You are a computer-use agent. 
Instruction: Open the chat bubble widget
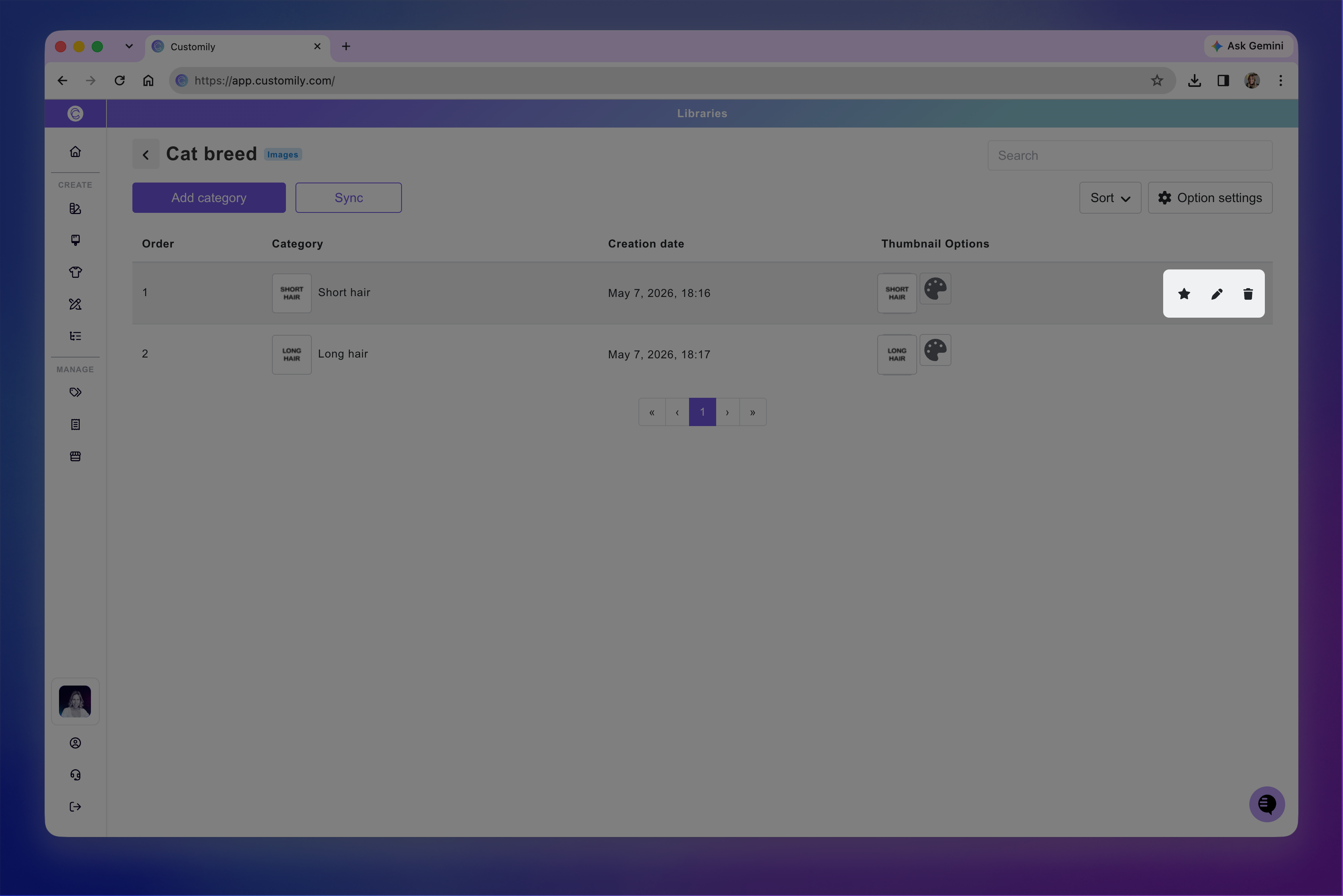[1267, 805]
